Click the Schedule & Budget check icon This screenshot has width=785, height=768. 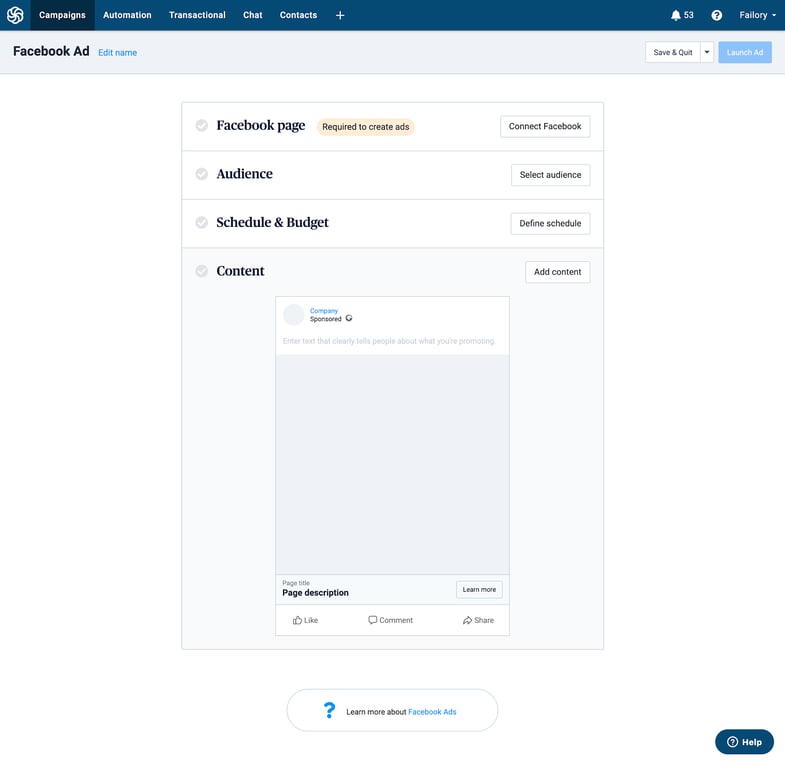coord(202,222)
